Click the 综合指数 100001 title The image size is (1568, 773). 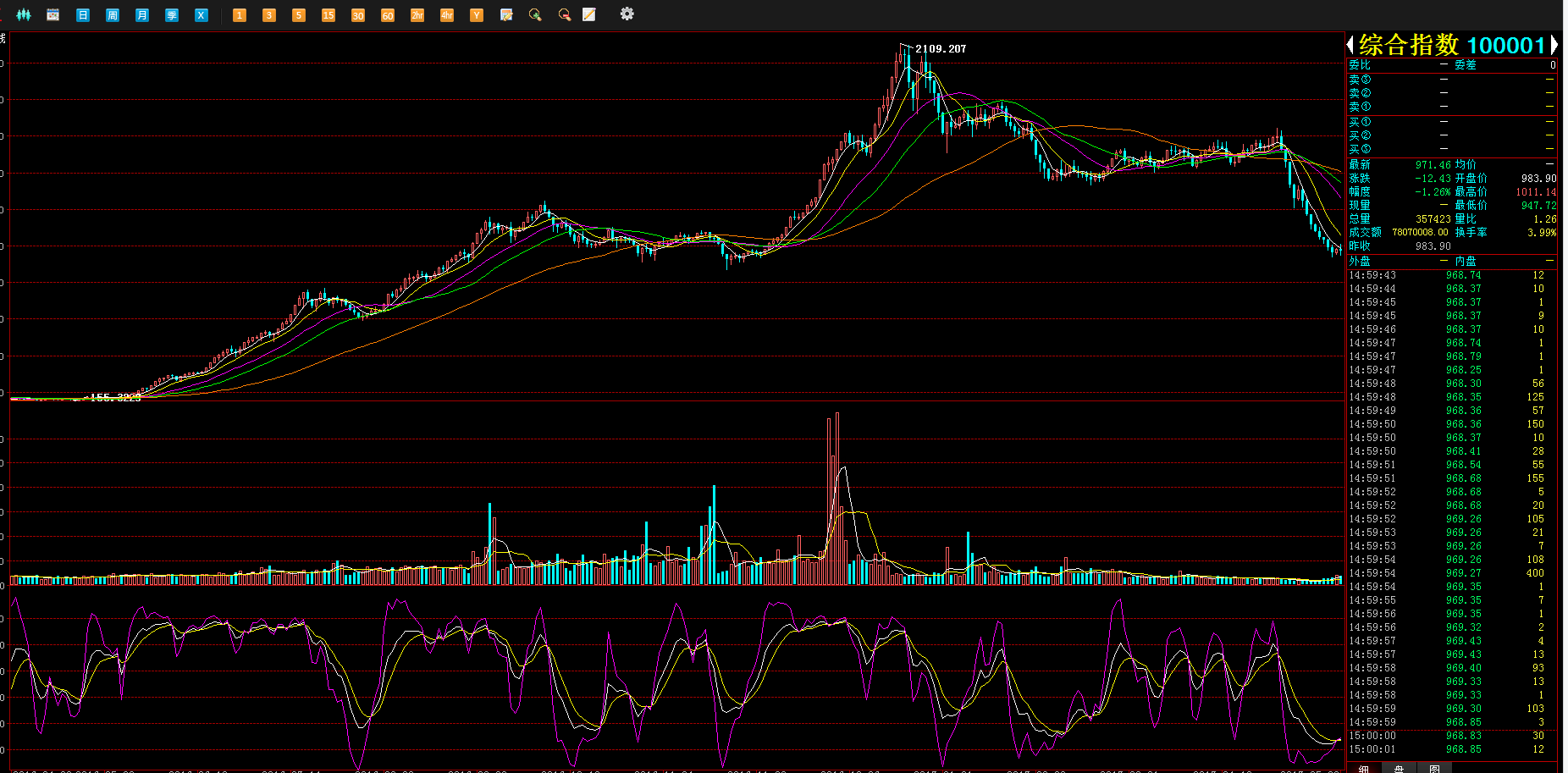point(1452,45)
